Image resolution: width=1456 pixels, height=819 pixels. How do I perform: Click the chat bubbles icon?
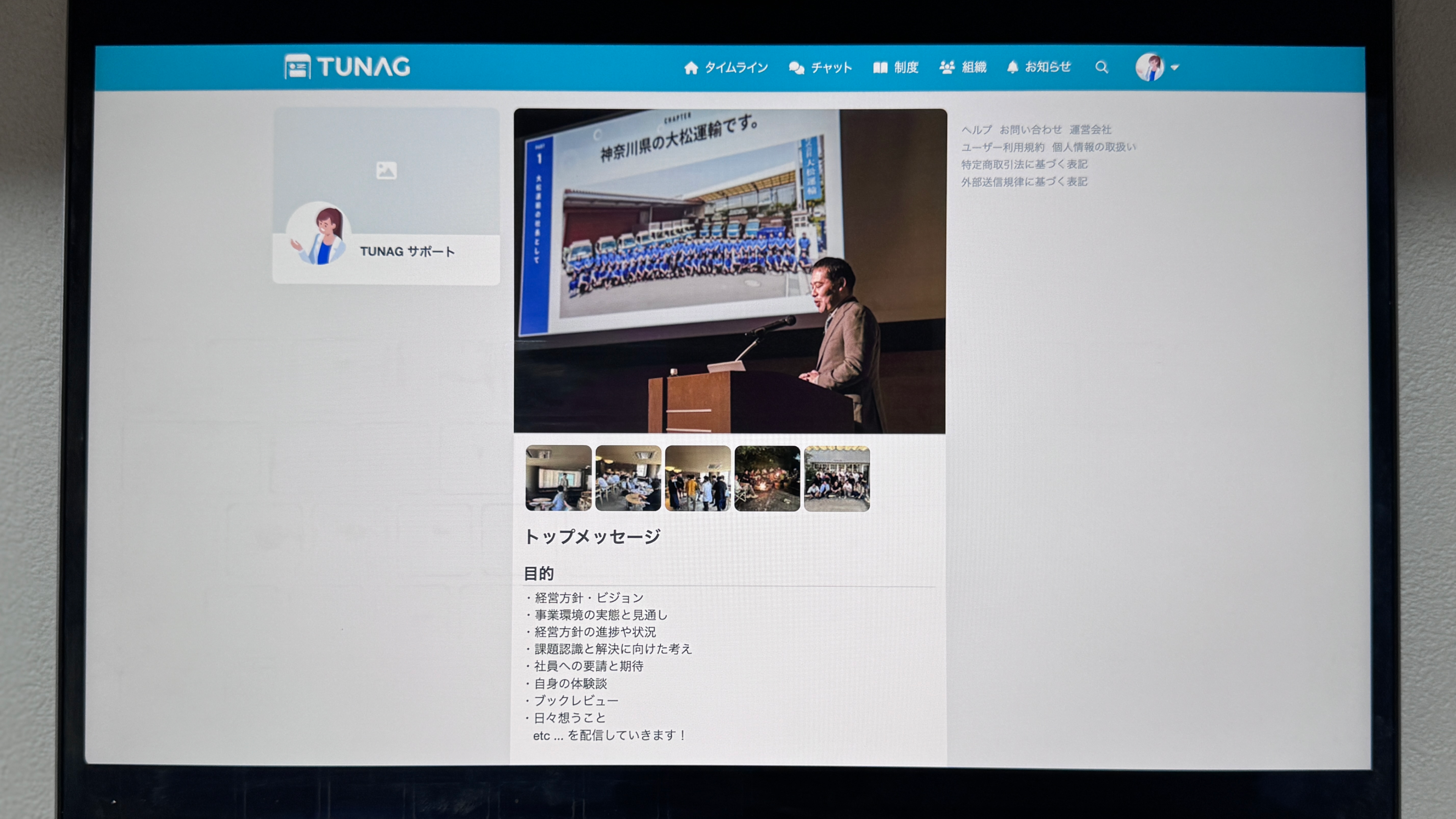(796, 68)
